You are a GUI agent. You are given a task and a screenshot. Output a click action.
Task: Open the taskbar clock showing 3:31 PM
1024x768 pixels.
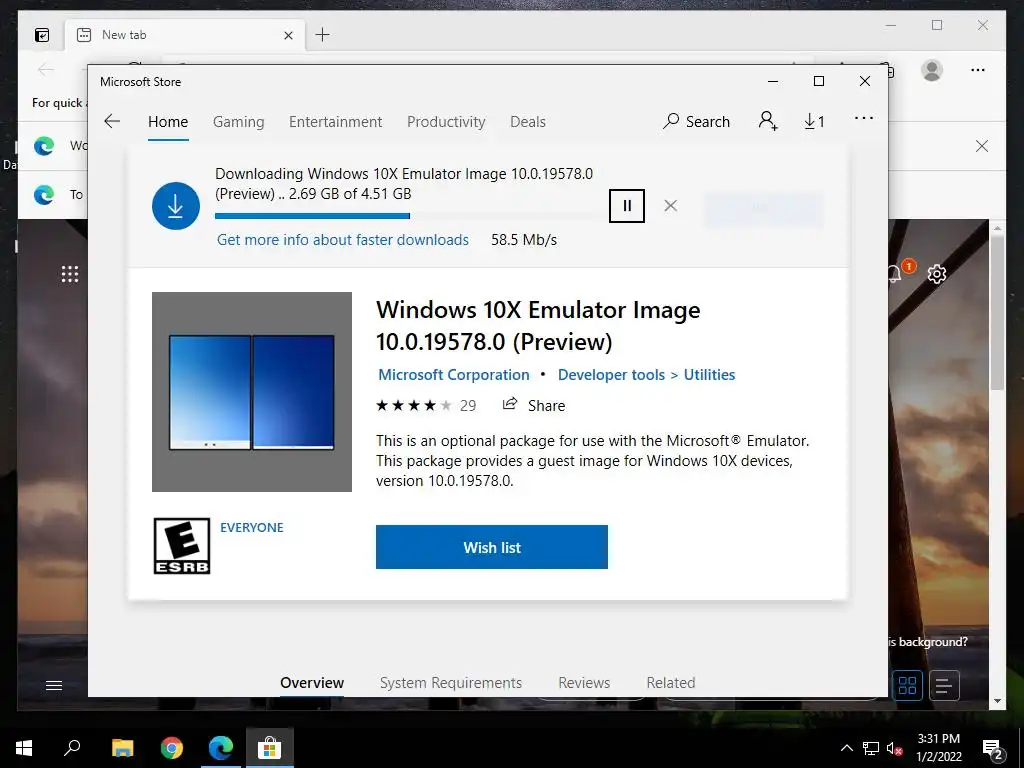(938, 748)
